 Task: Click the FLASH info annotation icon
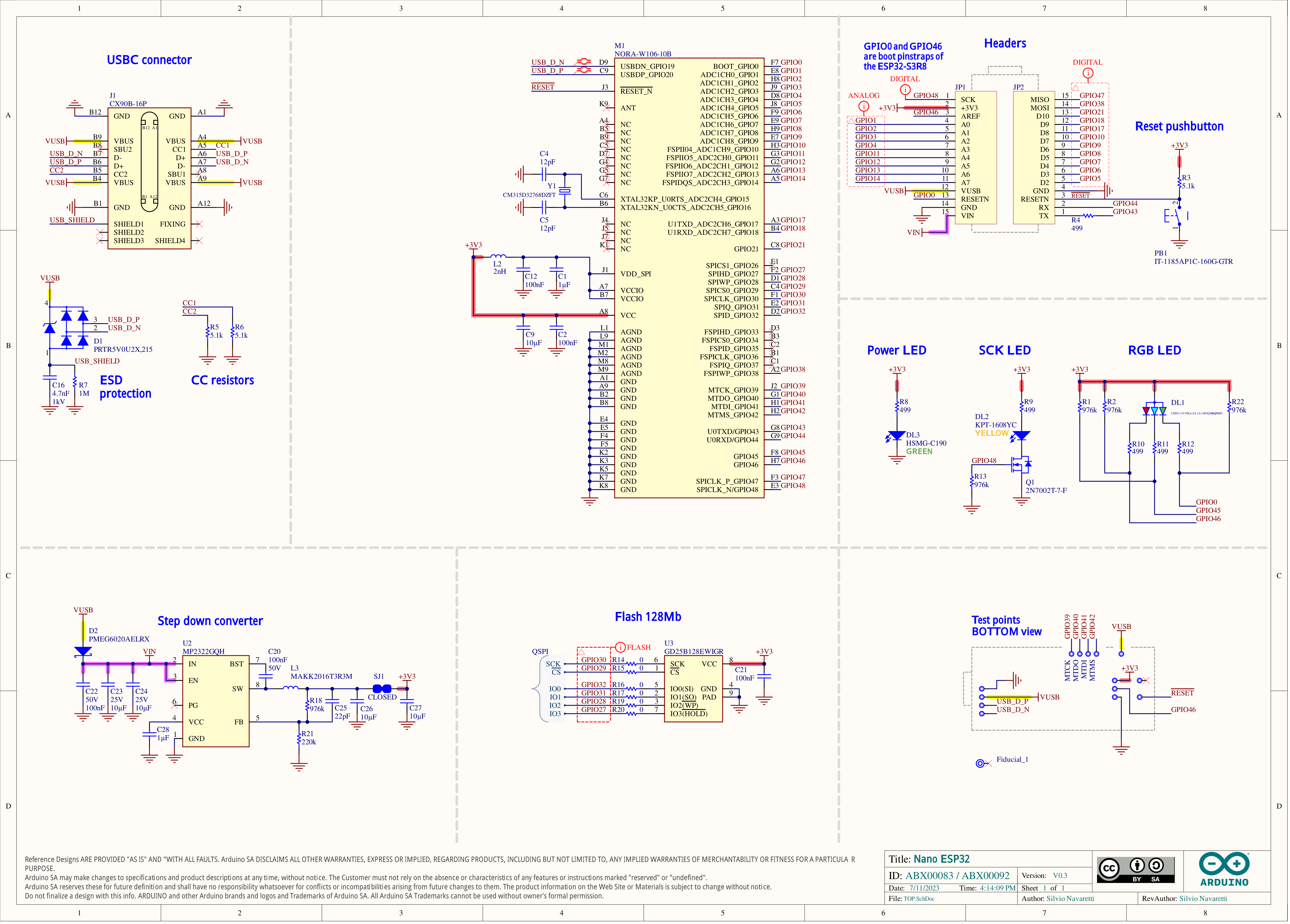pyautogui.click(x=621, y=647)
